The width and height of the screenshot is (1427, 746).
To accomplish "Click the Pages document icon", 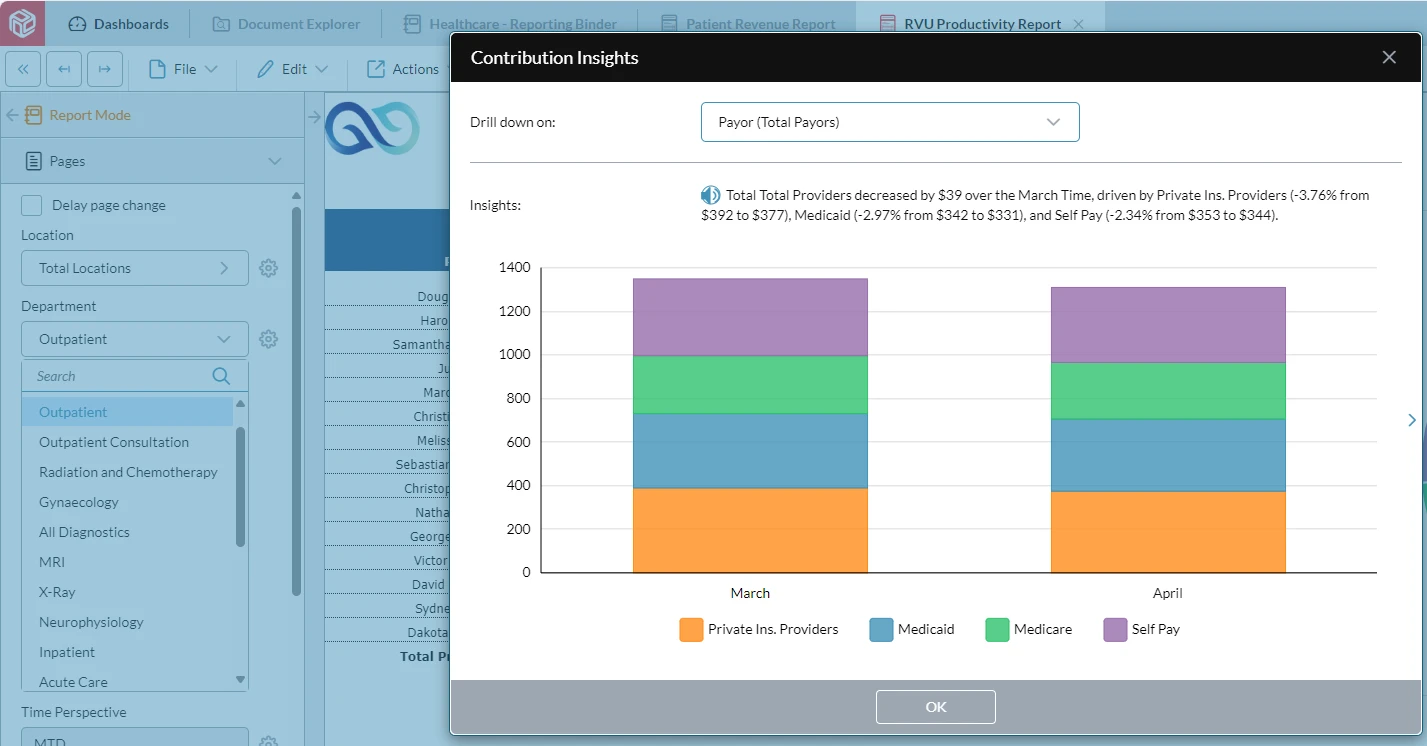I will coord(33,161).
